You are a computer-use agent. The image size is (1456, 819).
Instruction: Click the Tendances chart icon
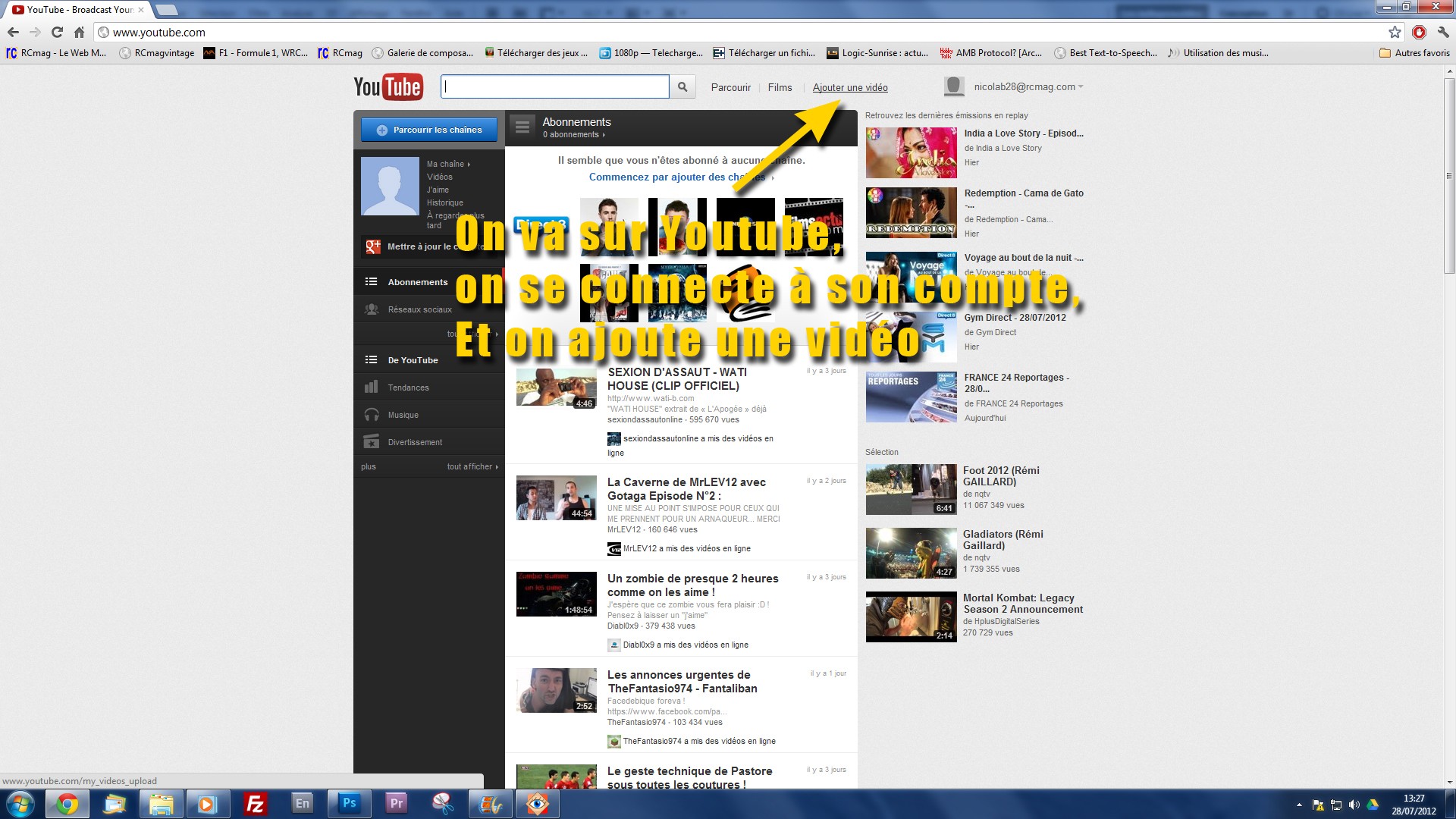pos(371,387)
